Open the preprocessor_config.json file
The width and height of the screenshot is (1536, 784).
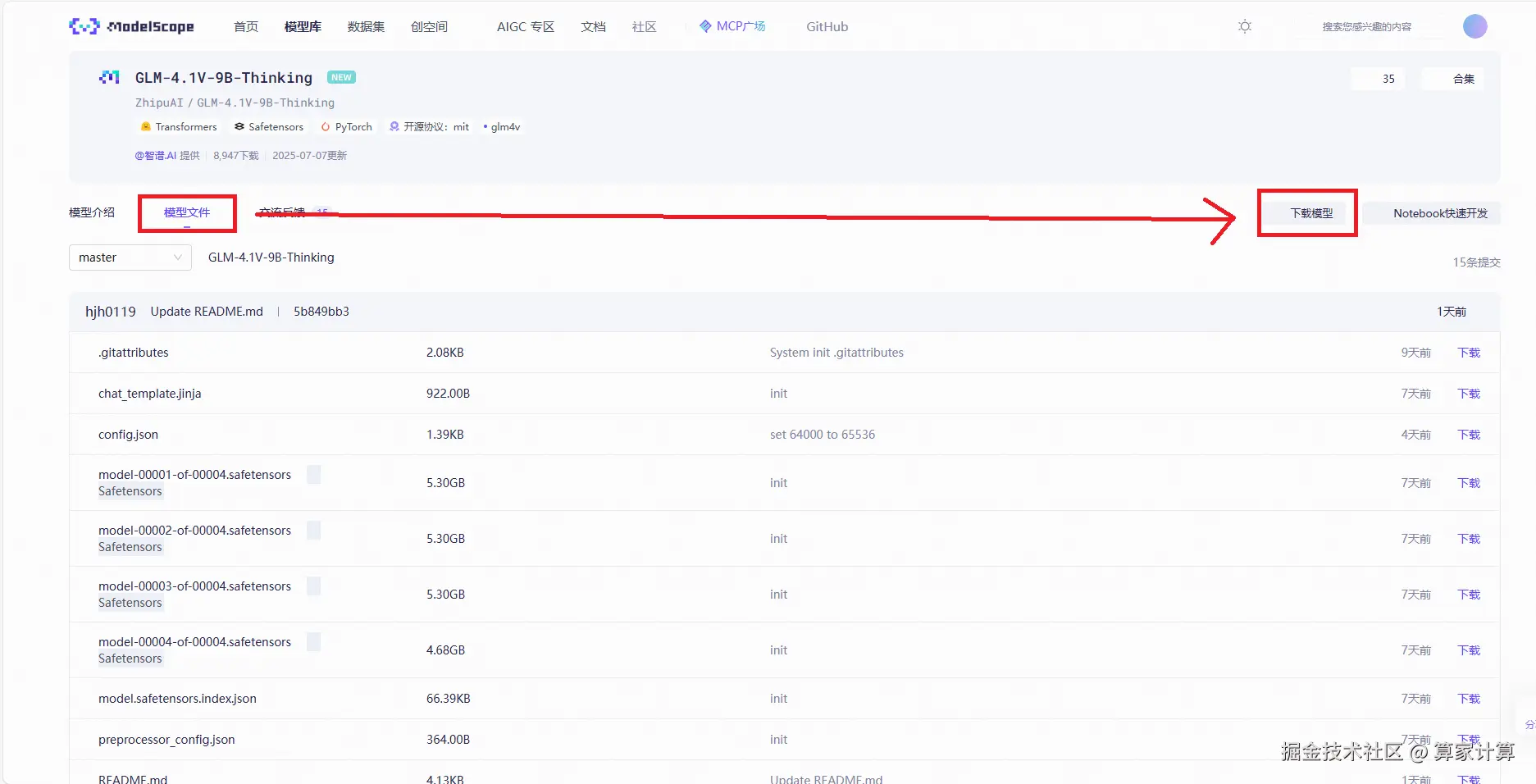click(166, 740)
